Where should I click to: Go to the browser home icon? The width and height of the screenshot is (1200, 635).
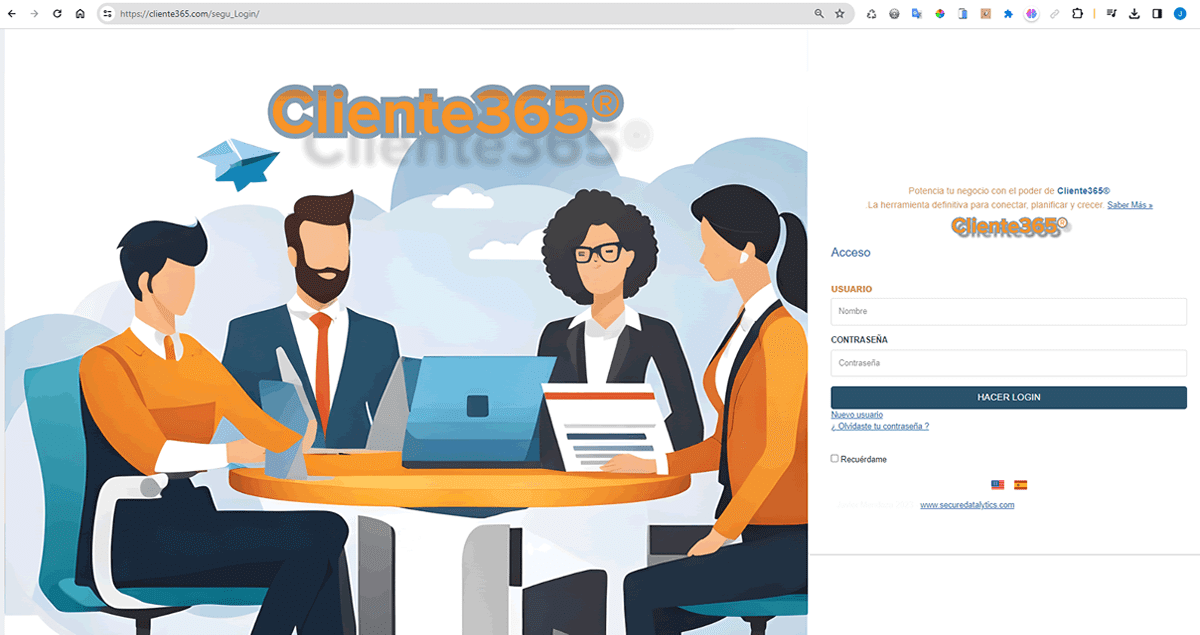pos(80,14)
